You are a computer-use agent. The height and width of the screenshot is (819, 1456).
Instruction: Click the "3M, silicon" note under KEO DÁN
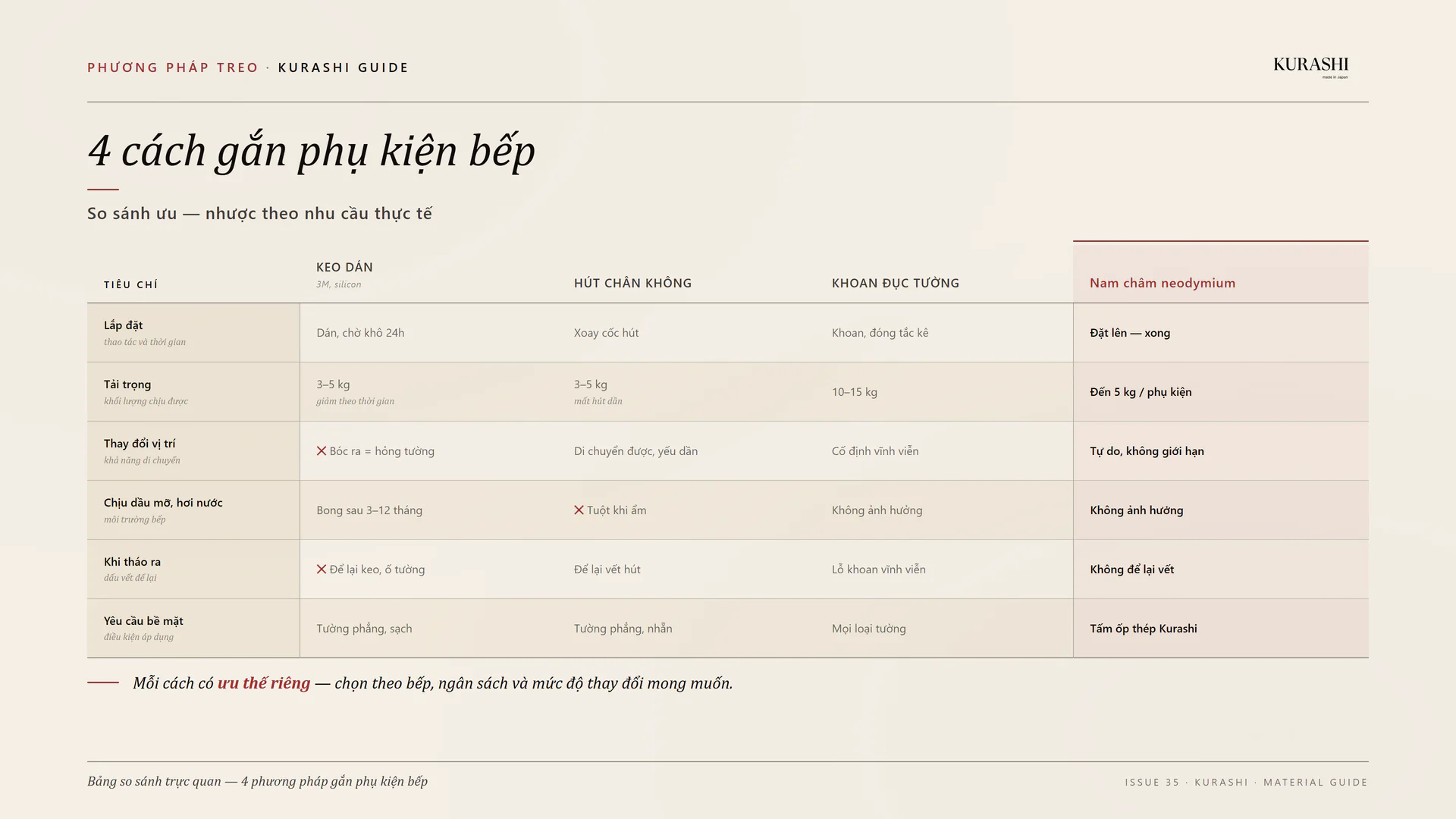pyautogui.click(x=338, y=284)
